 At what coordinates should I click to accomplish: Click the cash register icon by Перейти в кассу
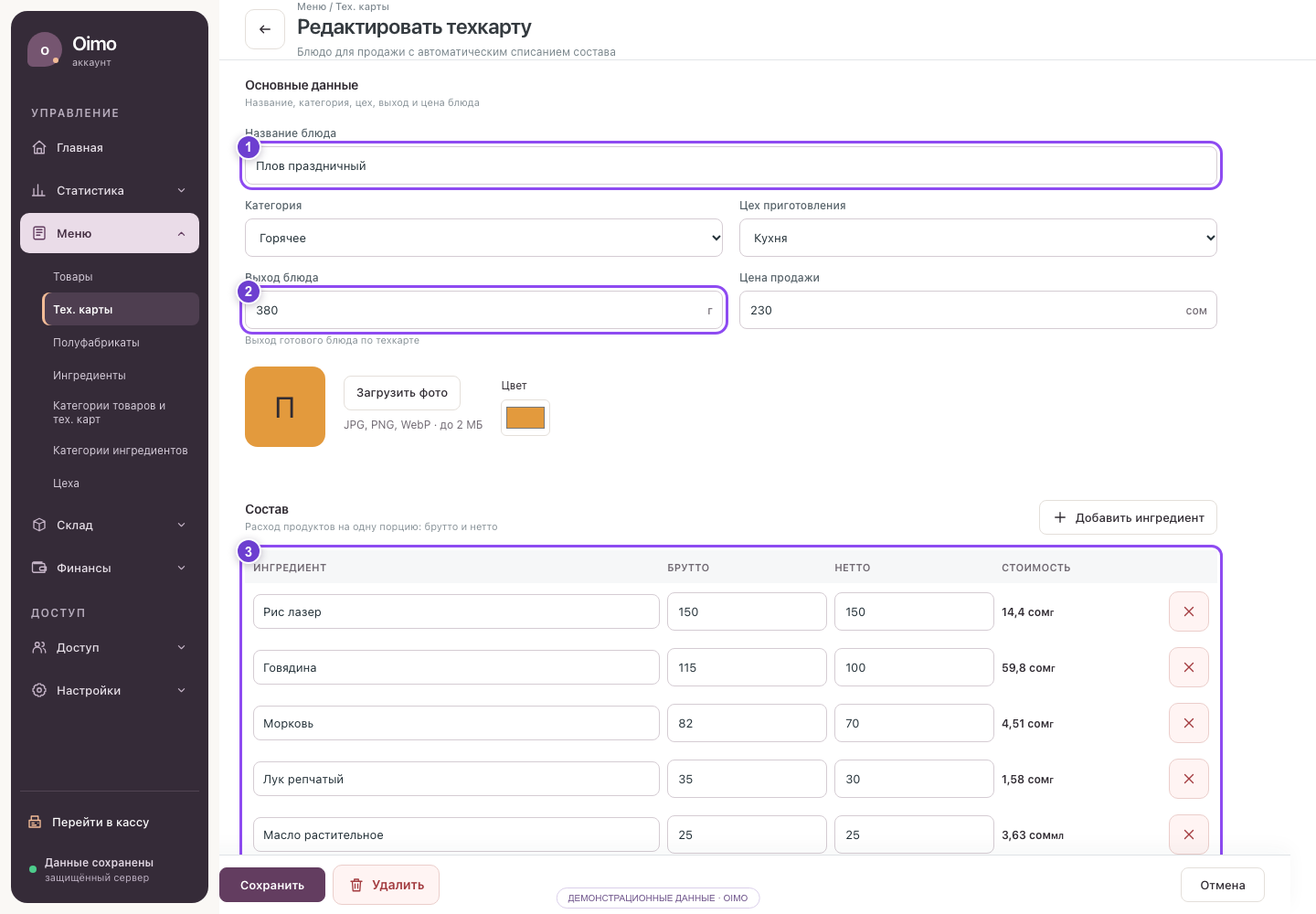[35, 822]
